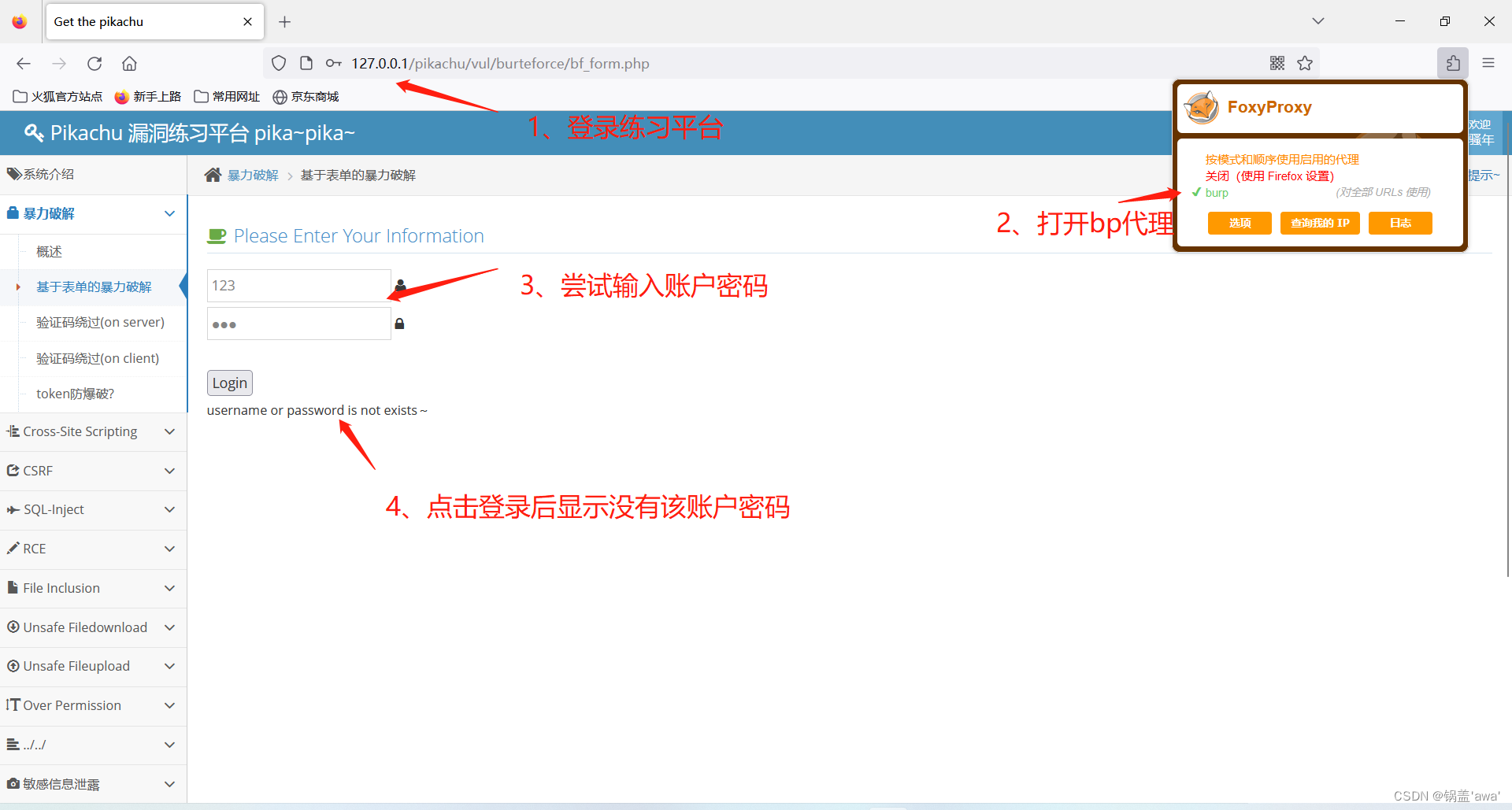1512x810 pixels.
Task: Open the 京东商城 bookmark
Action: (x=306, y=97)
